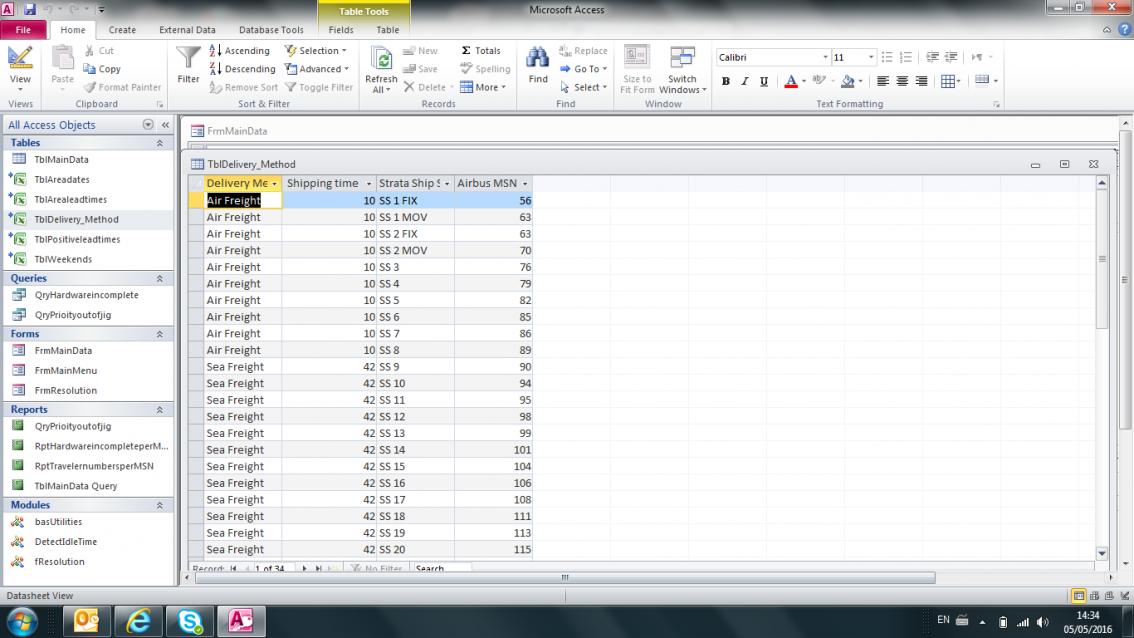
Task: Select the Format Painter tool
Action: click(122, 87)
